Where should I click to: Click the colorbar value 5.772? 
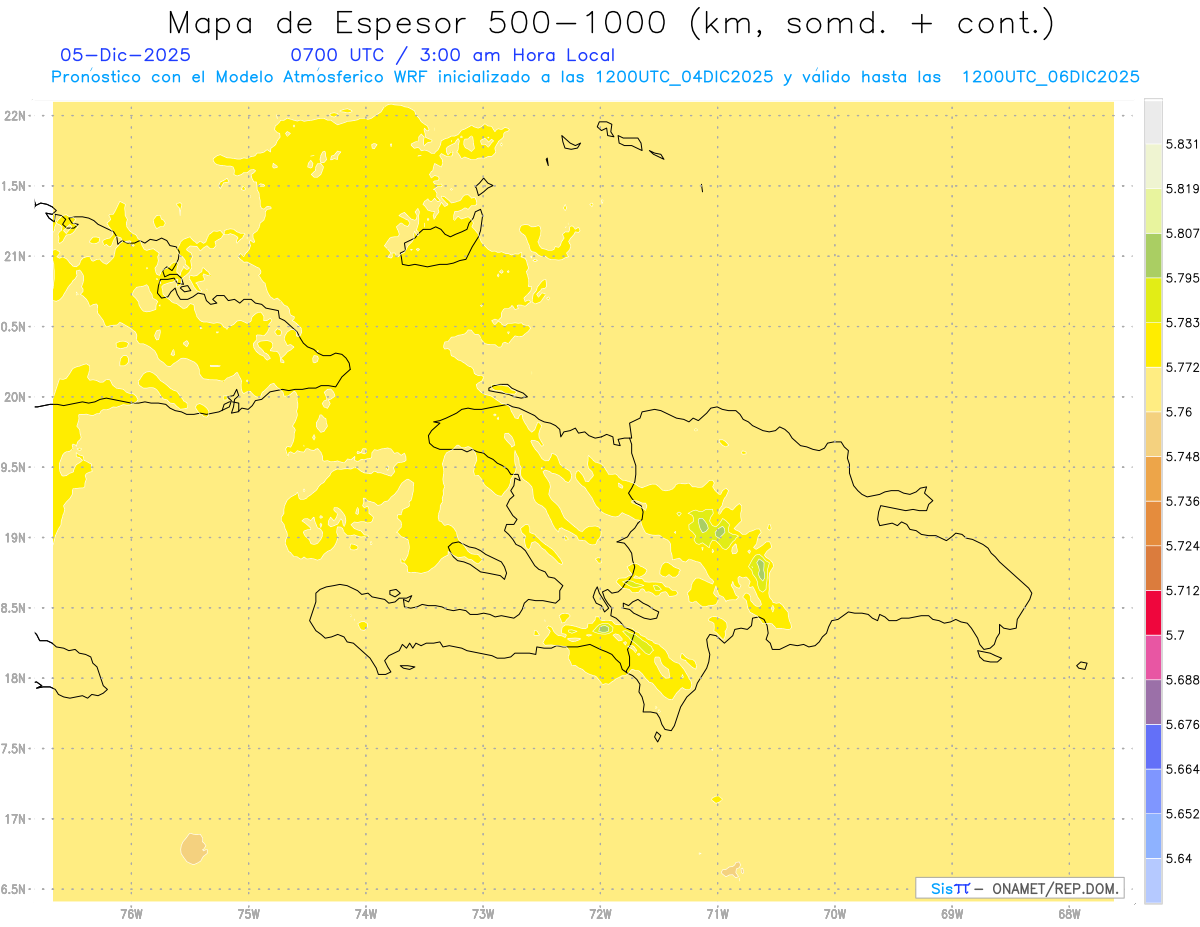1182,368
